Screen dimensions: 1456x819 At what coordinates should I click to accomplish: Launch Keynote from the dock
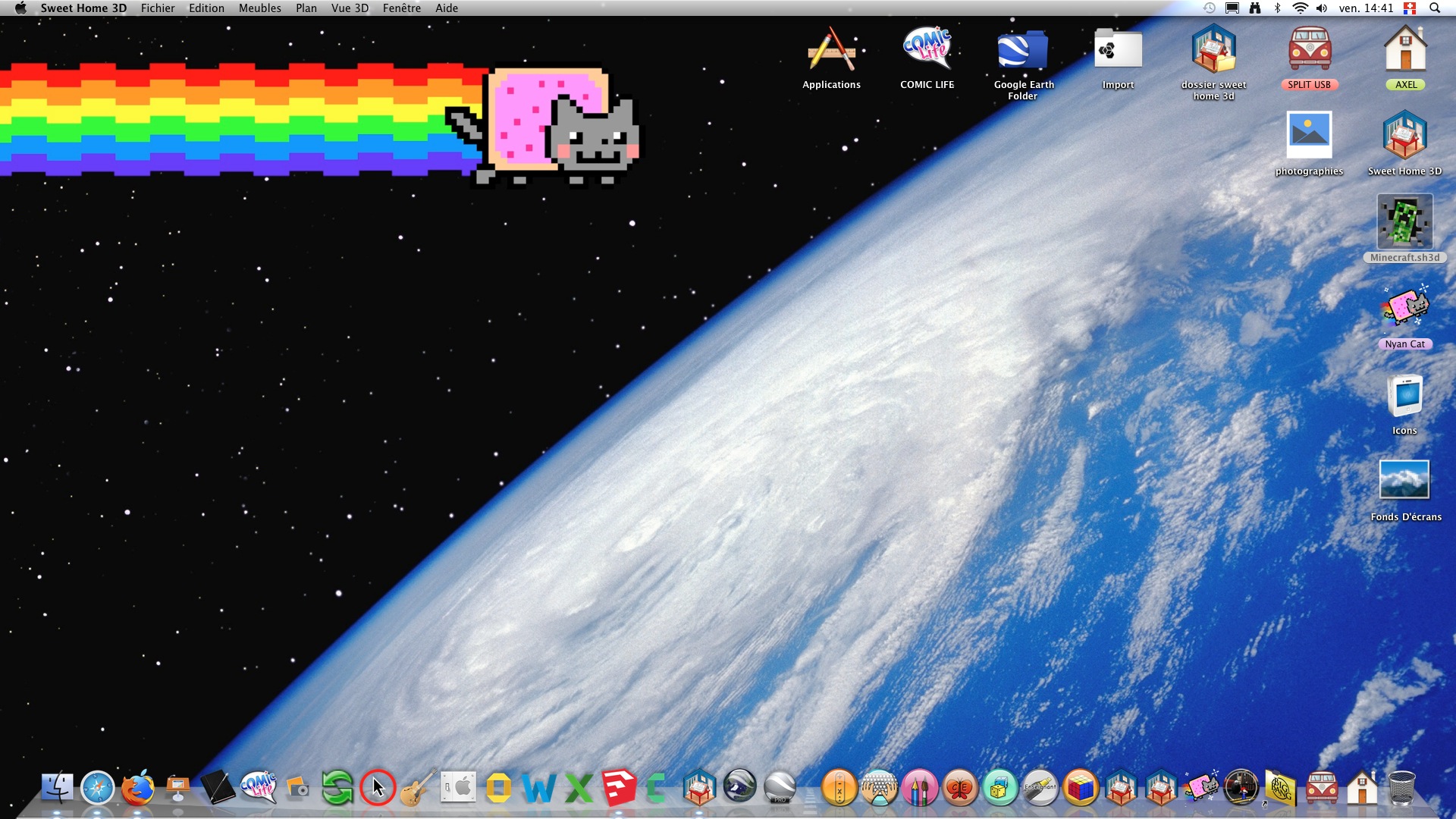(x=177, y=788)
